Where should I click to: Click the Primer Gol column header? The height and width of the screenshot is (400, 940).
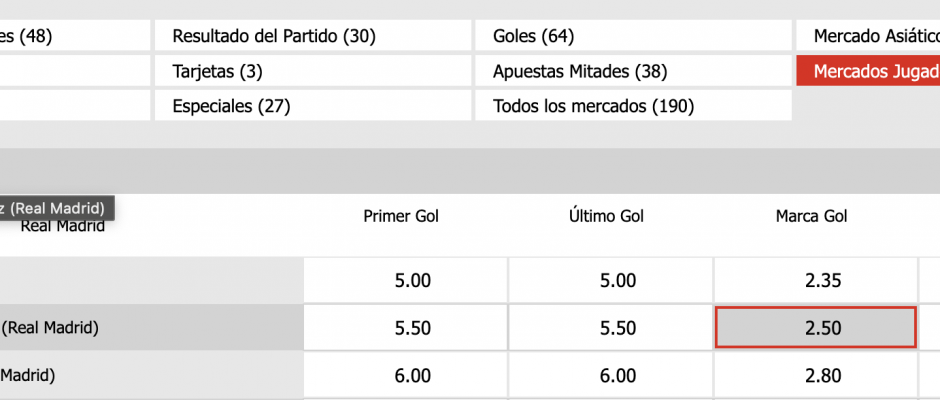[401, 215]
